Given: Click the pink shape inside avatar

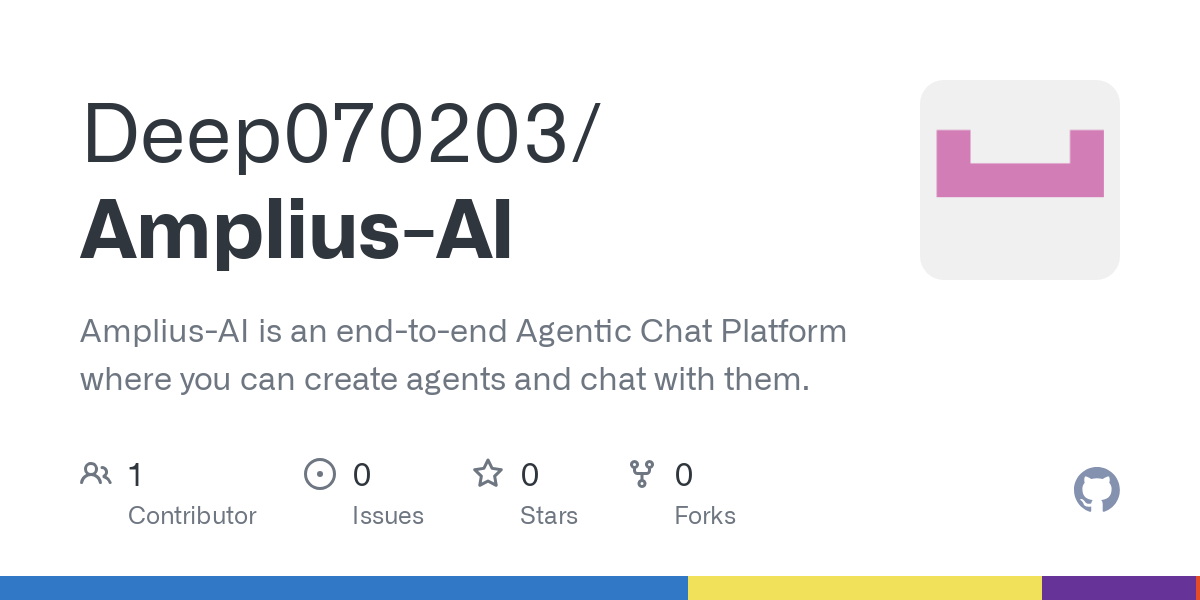Looking at the screenshot, I should click(x=1020, y=163).
